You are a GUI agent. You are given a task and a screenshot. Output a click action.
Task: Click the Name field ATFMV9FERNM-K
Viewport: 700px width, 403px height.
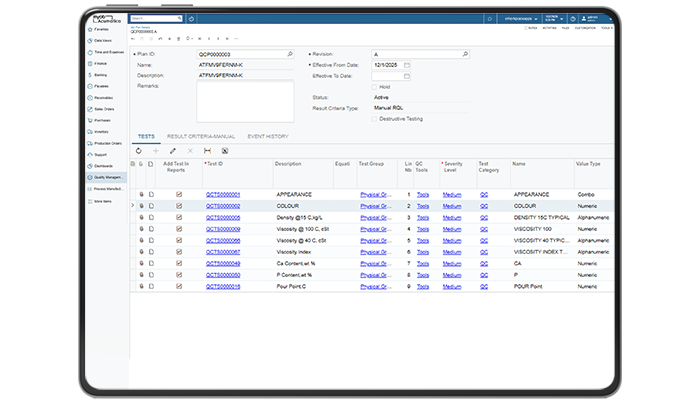[x=245, y=65]
